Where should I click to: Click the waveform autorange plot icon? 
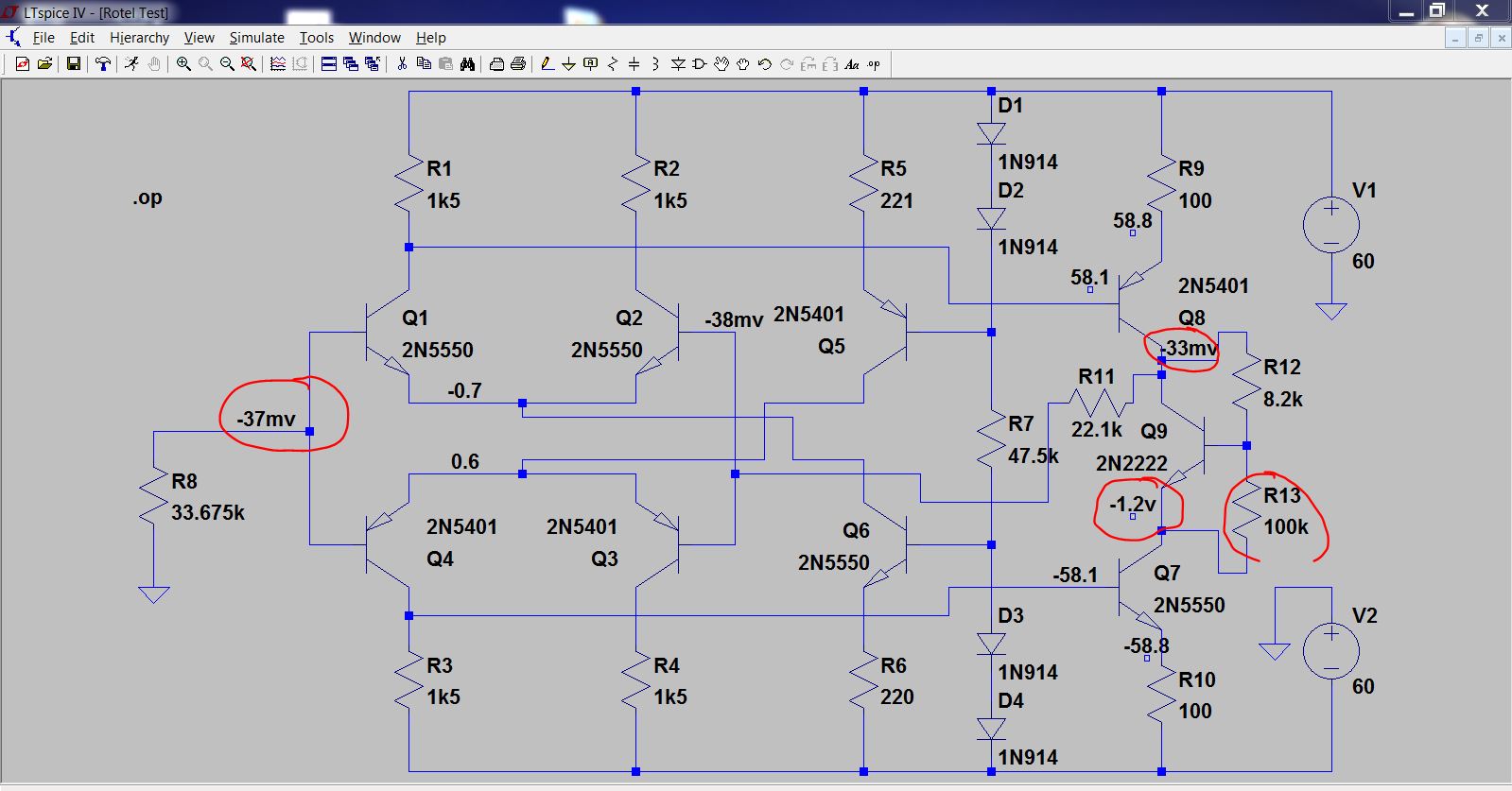[277, 64]
